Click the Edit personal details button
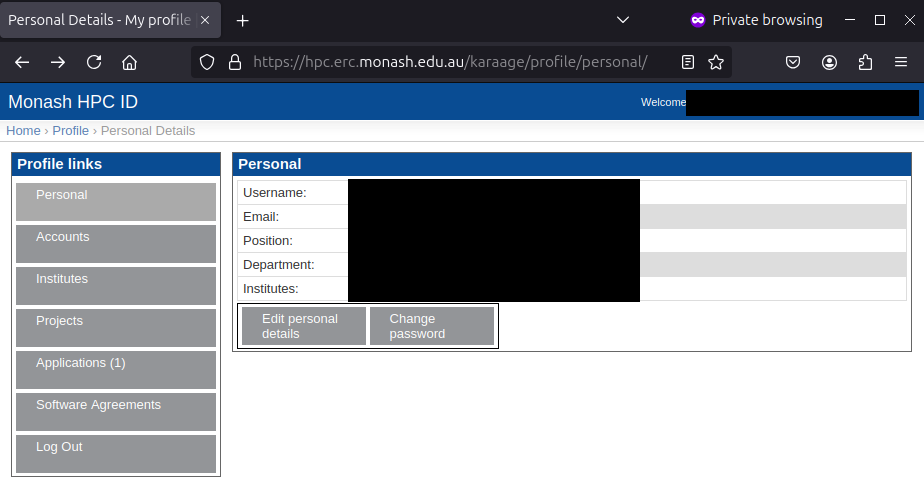The image size is (924, 484). point(303,326)
